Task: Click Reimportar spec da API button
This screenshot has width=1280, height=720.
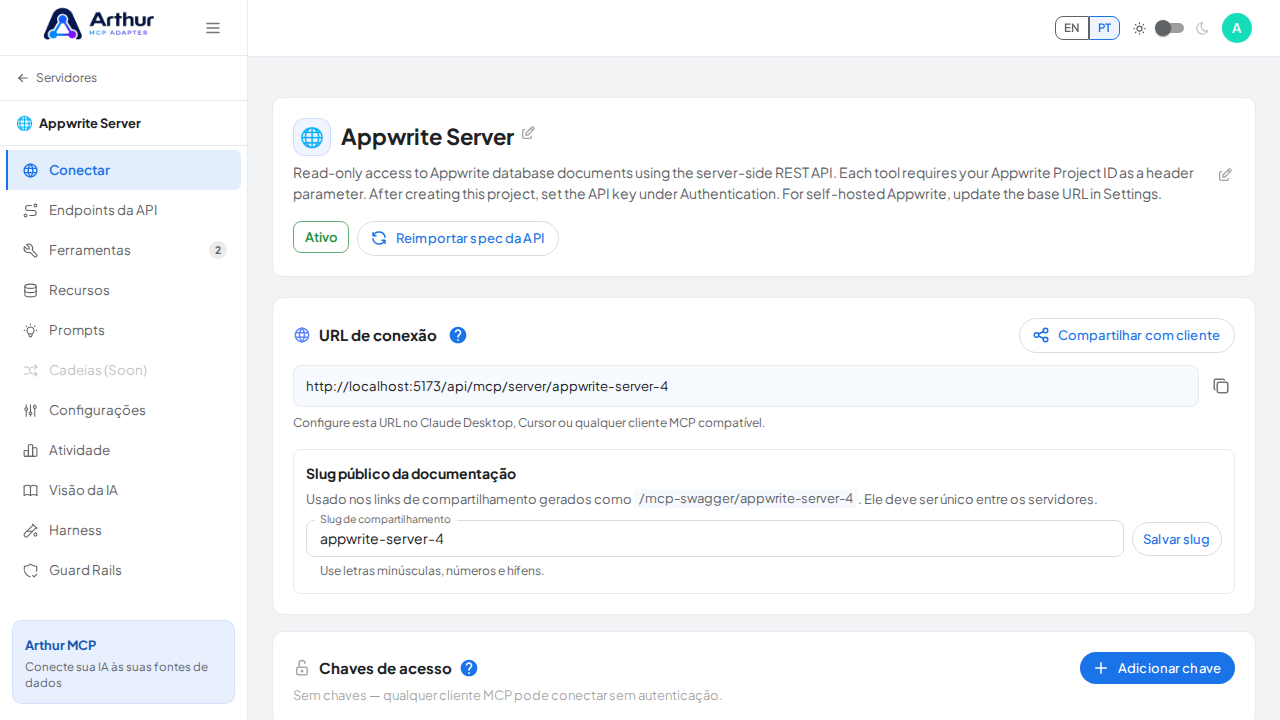Action: 458,238
